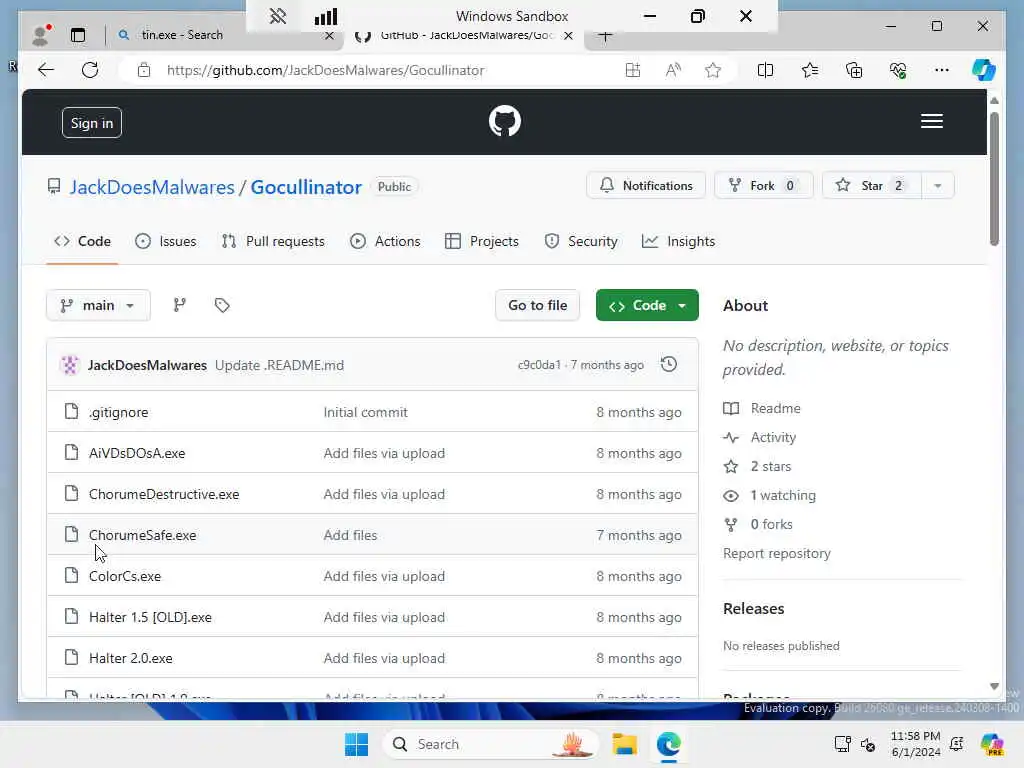The image size is (1024, 768).
Task: Open the Activity link in About
Action: [760, 438]
